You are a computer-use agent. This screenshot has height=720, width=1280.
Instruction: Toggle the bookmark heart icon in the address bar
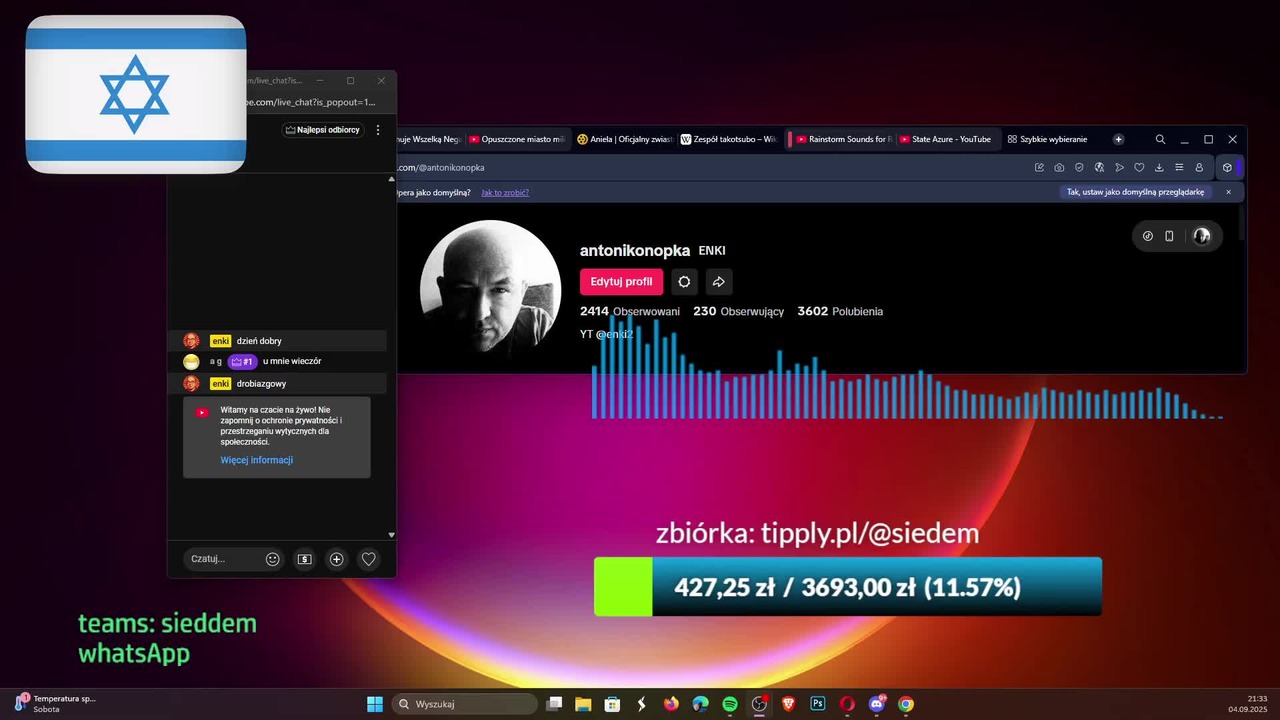pyautogui.click(x=1139, y=167)
